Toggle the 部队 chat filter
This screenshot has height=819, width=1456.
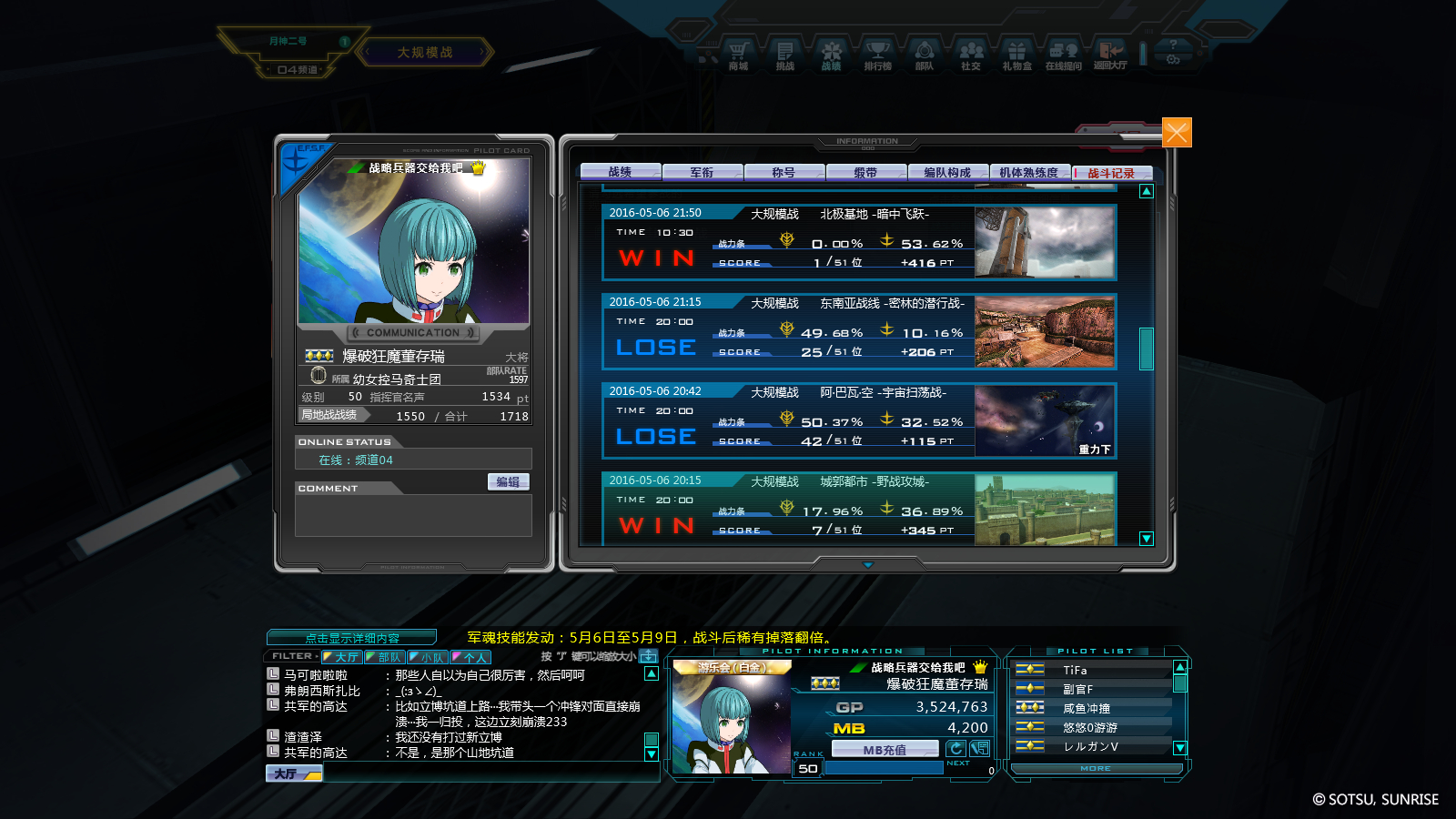point(385,657)
